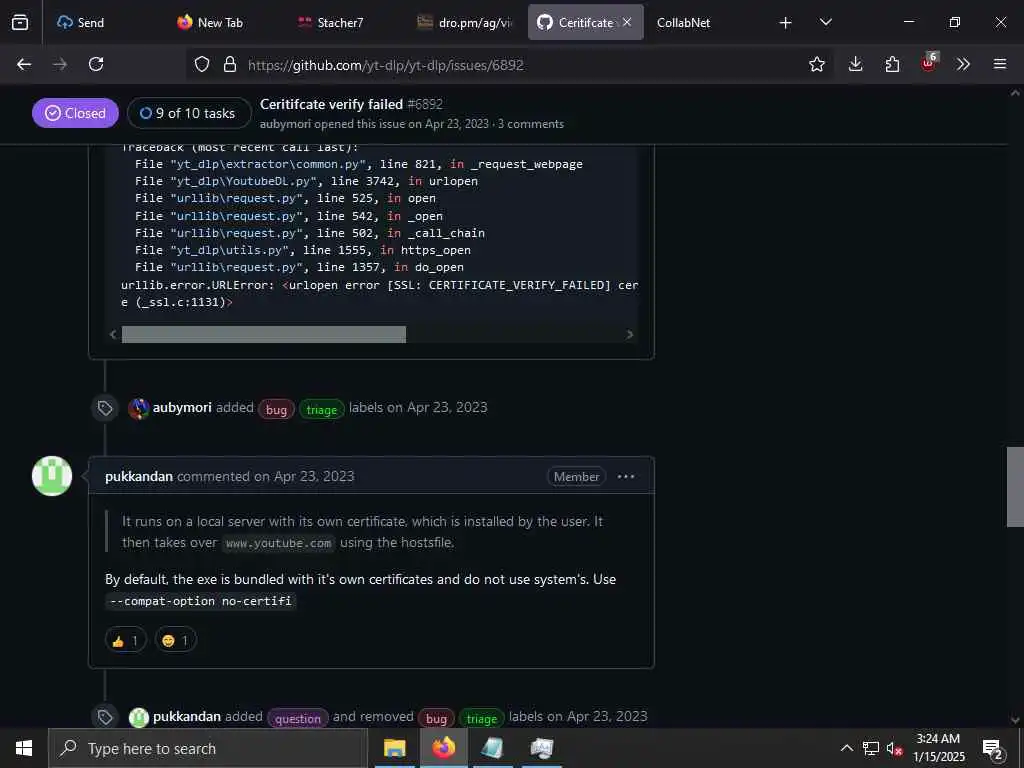Open a new browser tab

click(x=786, y=23)
